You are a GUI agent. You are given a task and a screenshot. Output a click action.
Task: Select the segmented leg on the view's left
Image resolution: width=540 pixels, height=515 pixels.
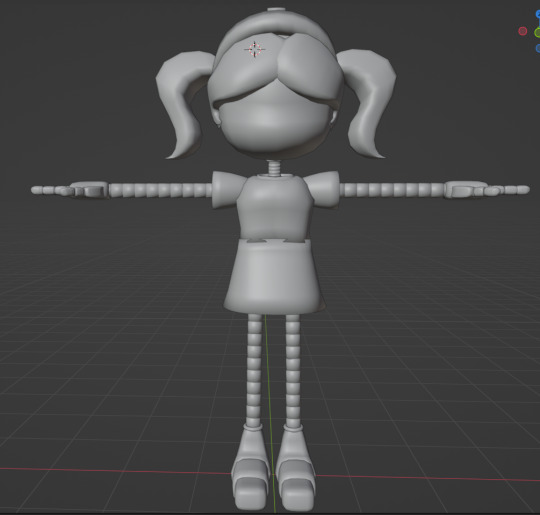pyautogui.click(x=254, y=369)
